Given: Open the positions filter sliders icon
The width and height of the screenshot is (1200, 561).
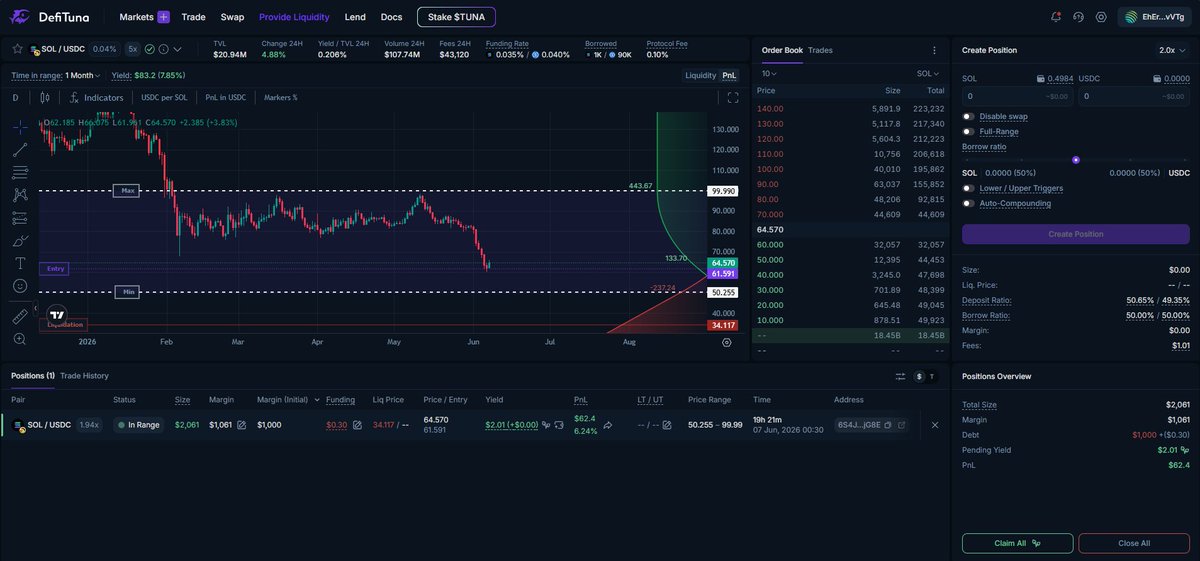Looking at the screenshot, I should (900, 376).
